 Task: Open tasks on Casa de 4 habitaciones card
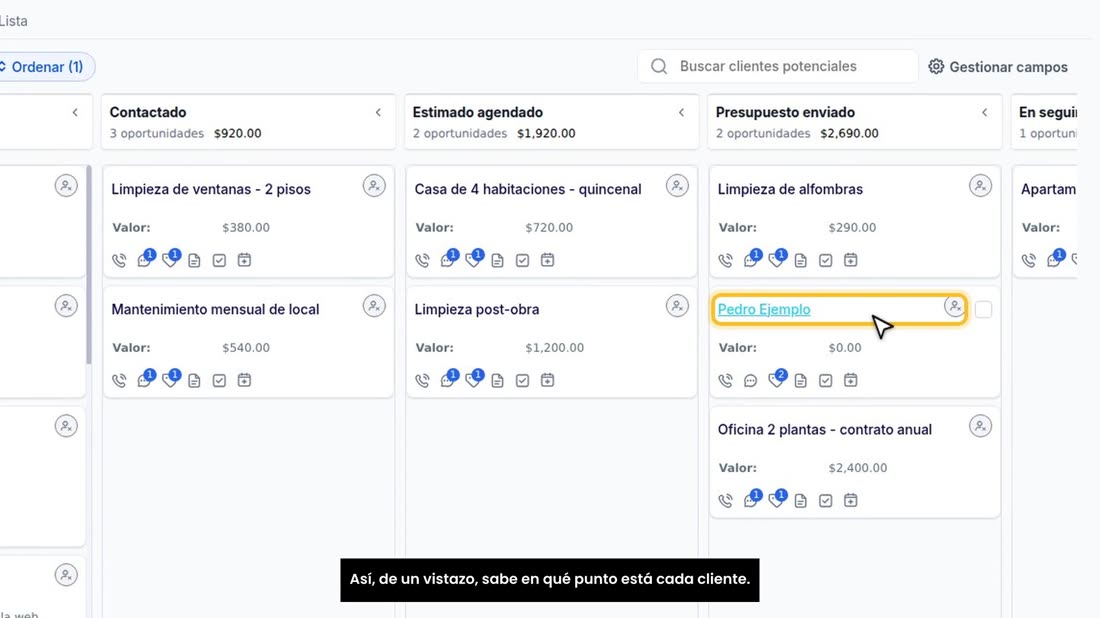tap(523, 260)
